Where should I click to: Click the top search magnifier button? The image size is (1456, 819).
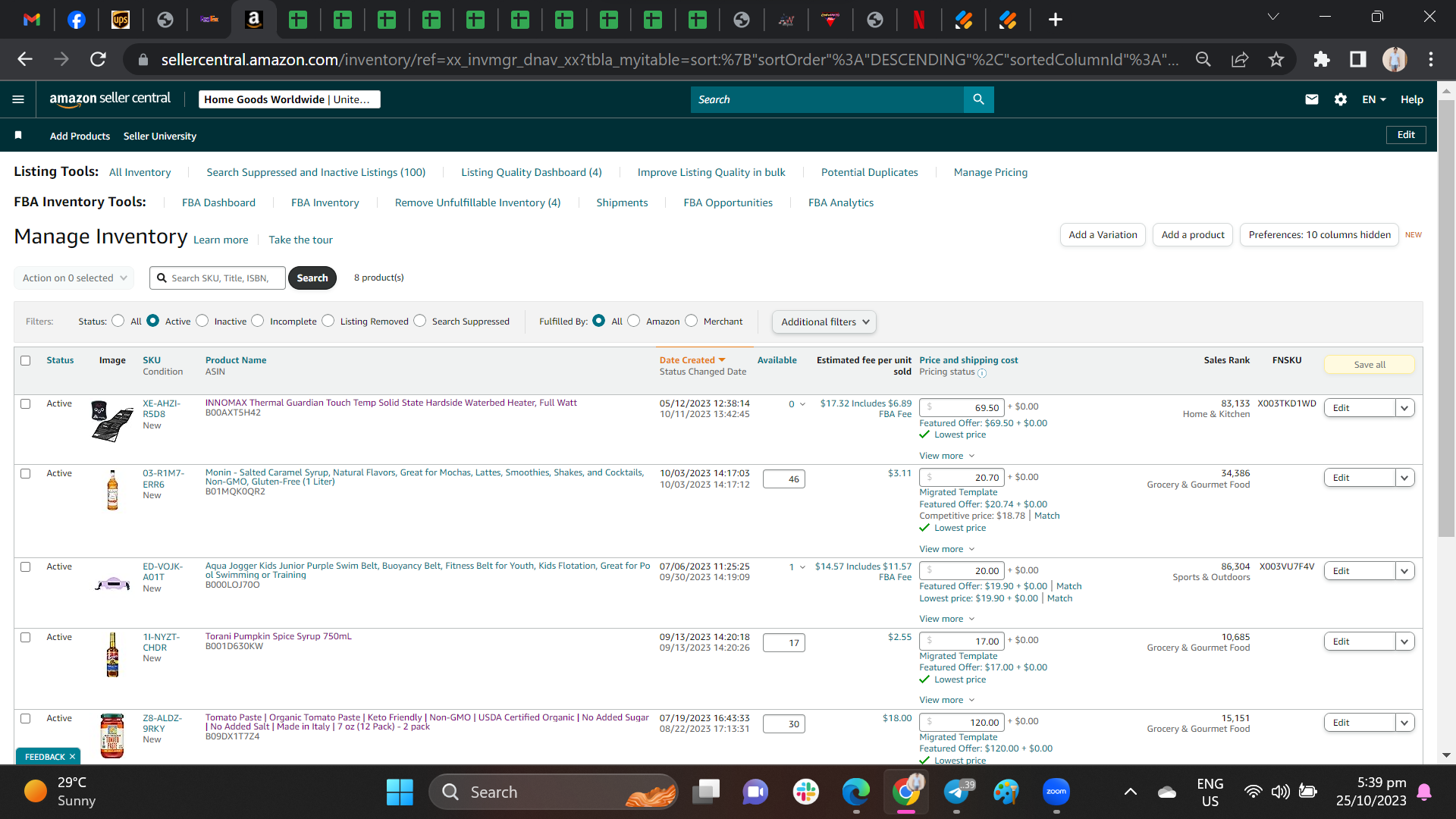[978, 99]
